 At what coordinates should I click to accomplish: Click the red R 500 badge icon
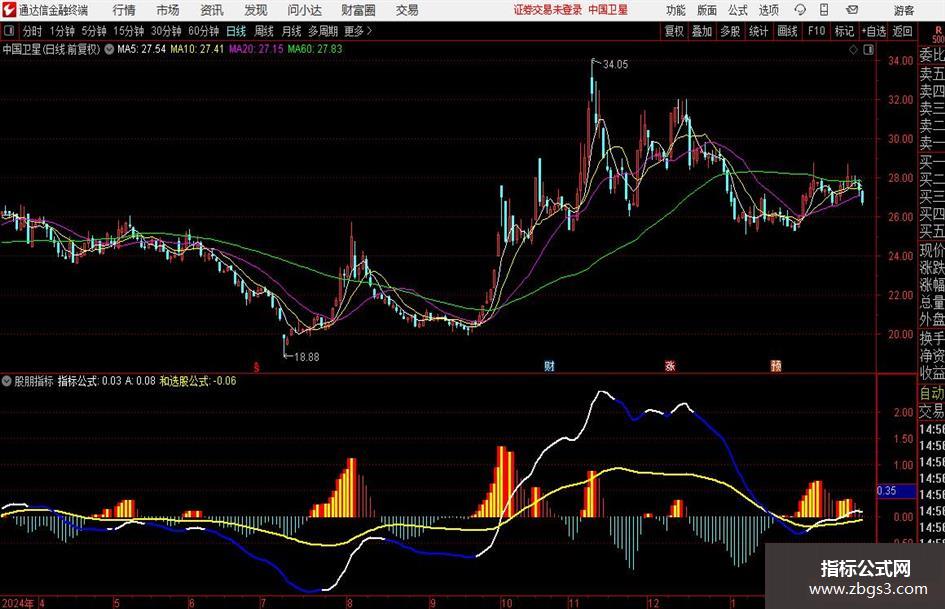tap(938, 34)
